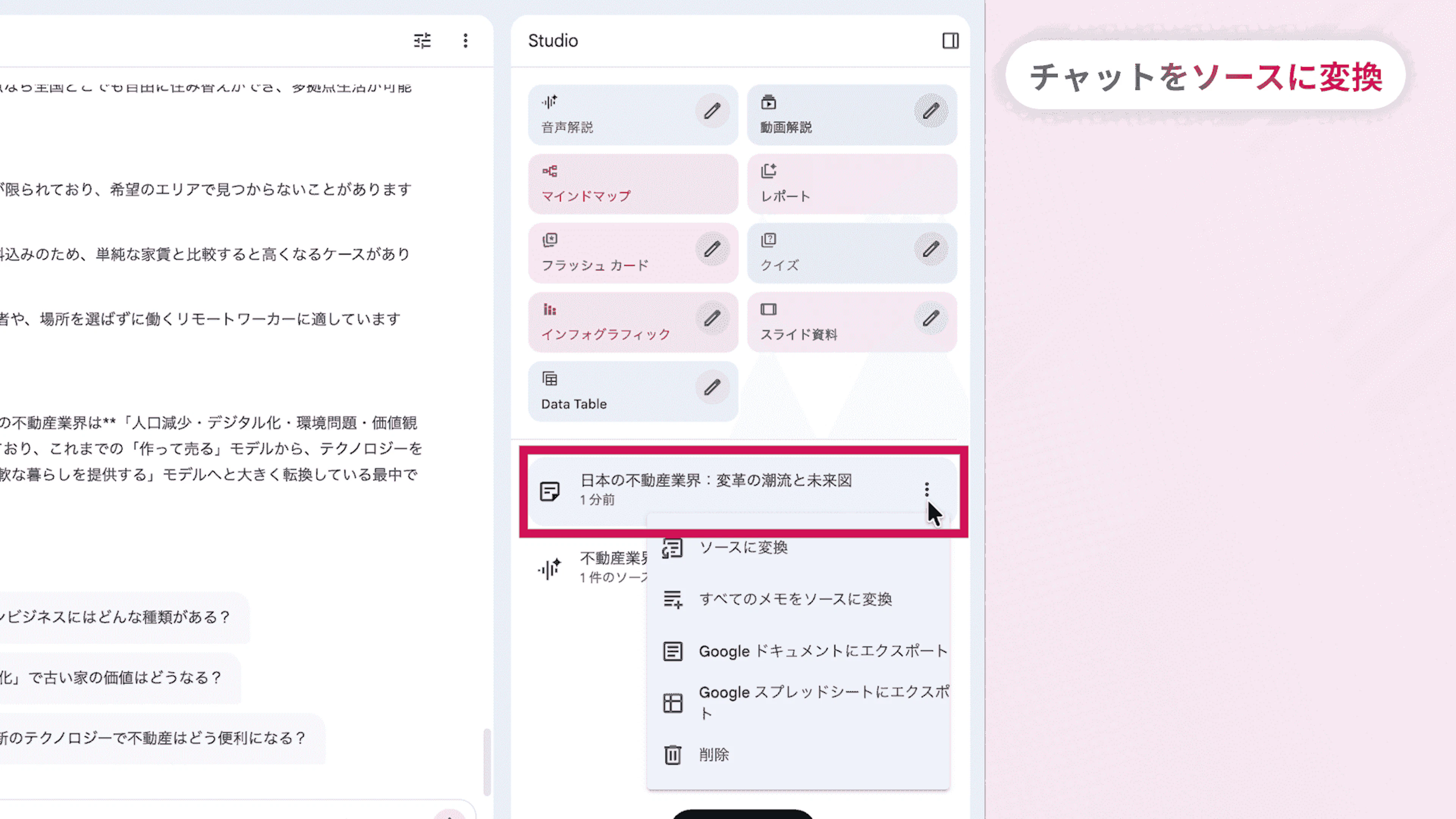Click the chat settings sliders icon
Viewport: 1456px width, 819px height.
tap(422, 41)
